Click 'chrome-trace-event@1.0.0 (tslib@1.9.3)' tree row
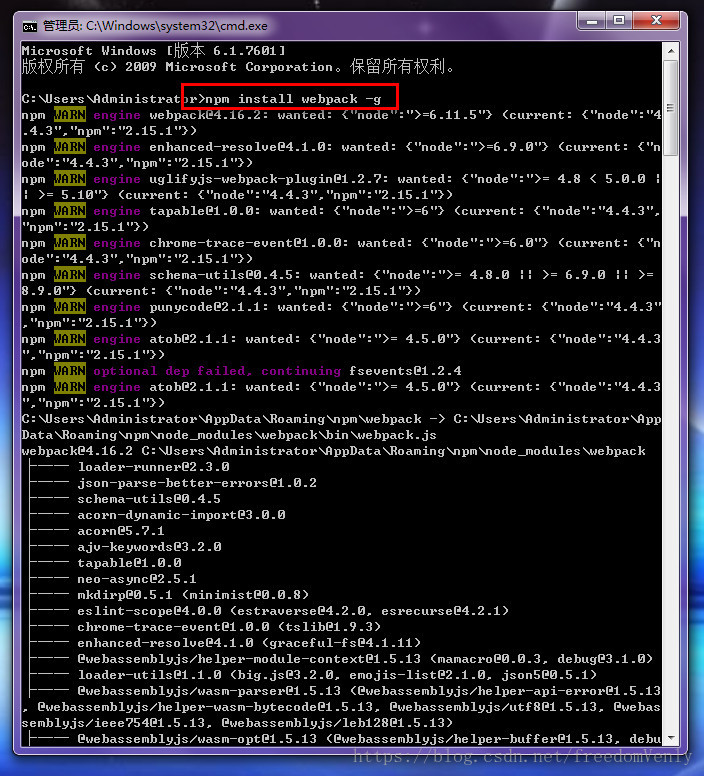704x776 pixels. tap(205, 627)
